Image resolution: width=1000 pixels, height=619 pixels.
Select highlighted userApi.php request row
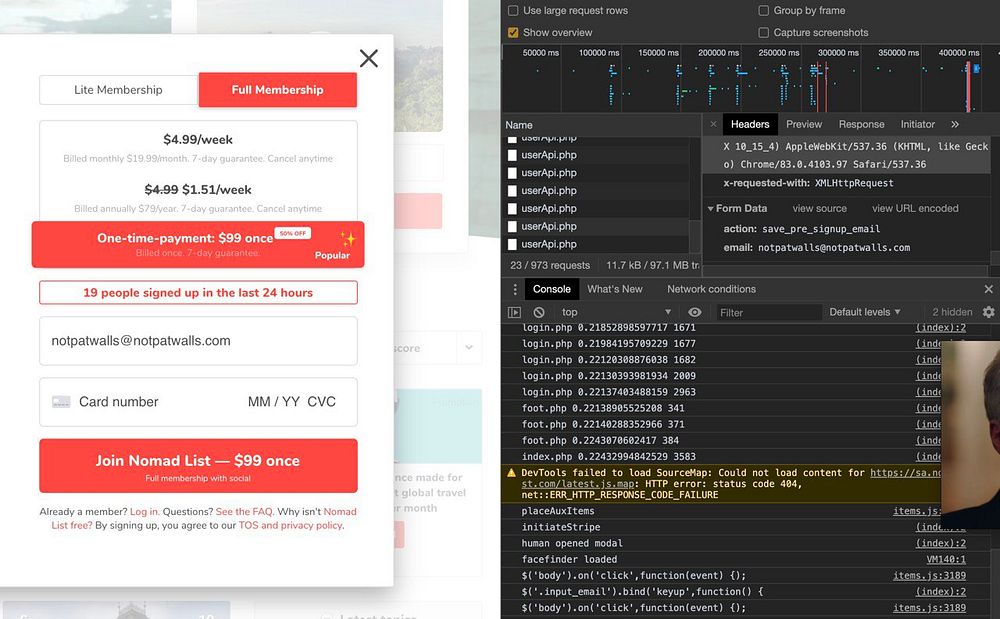click(x=596, y=226)
